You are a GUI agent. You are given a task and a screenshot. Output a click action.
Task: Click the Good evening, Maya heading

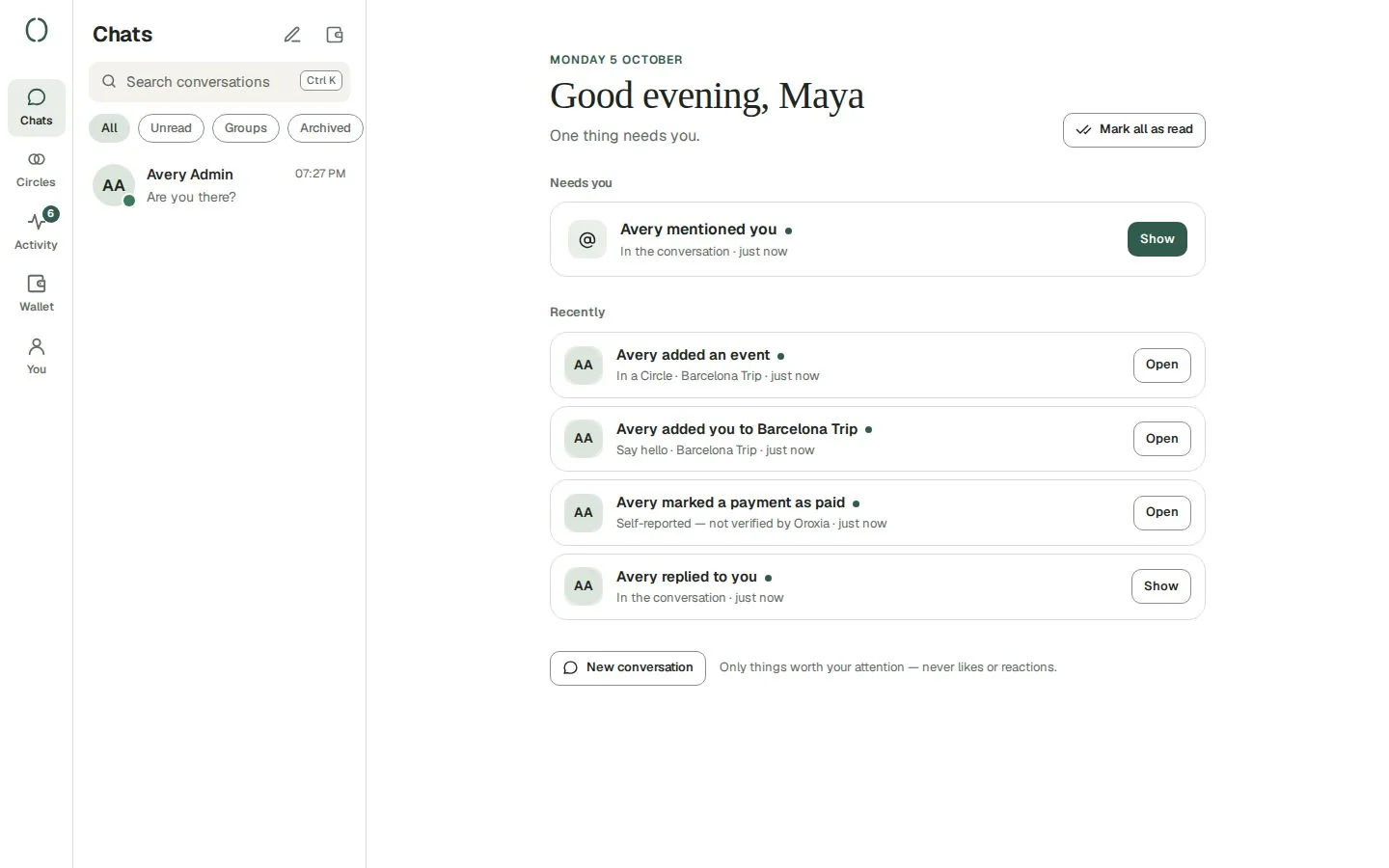click(x=707, y=96)
